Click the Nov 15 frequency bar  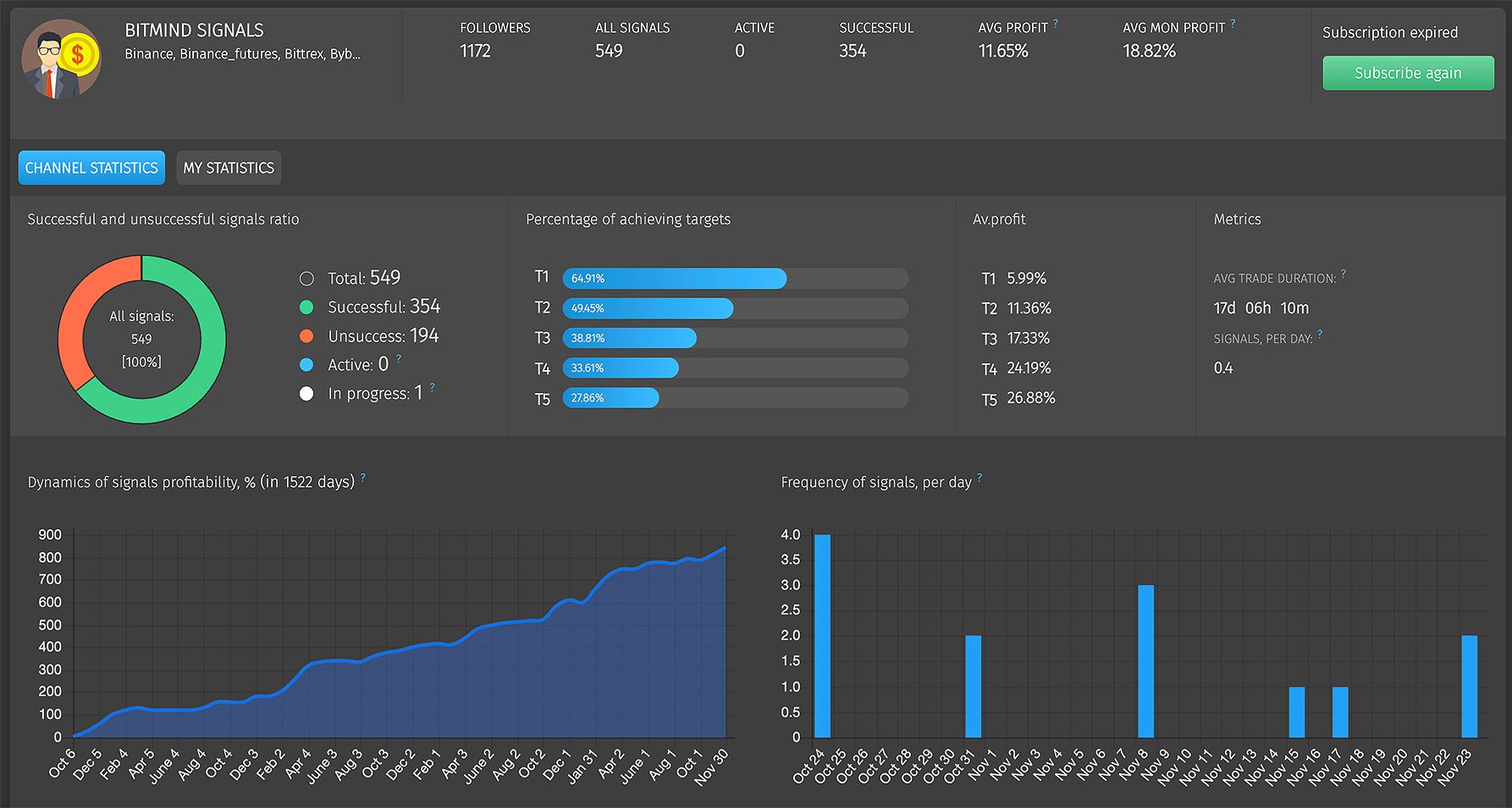(1297, 711)
